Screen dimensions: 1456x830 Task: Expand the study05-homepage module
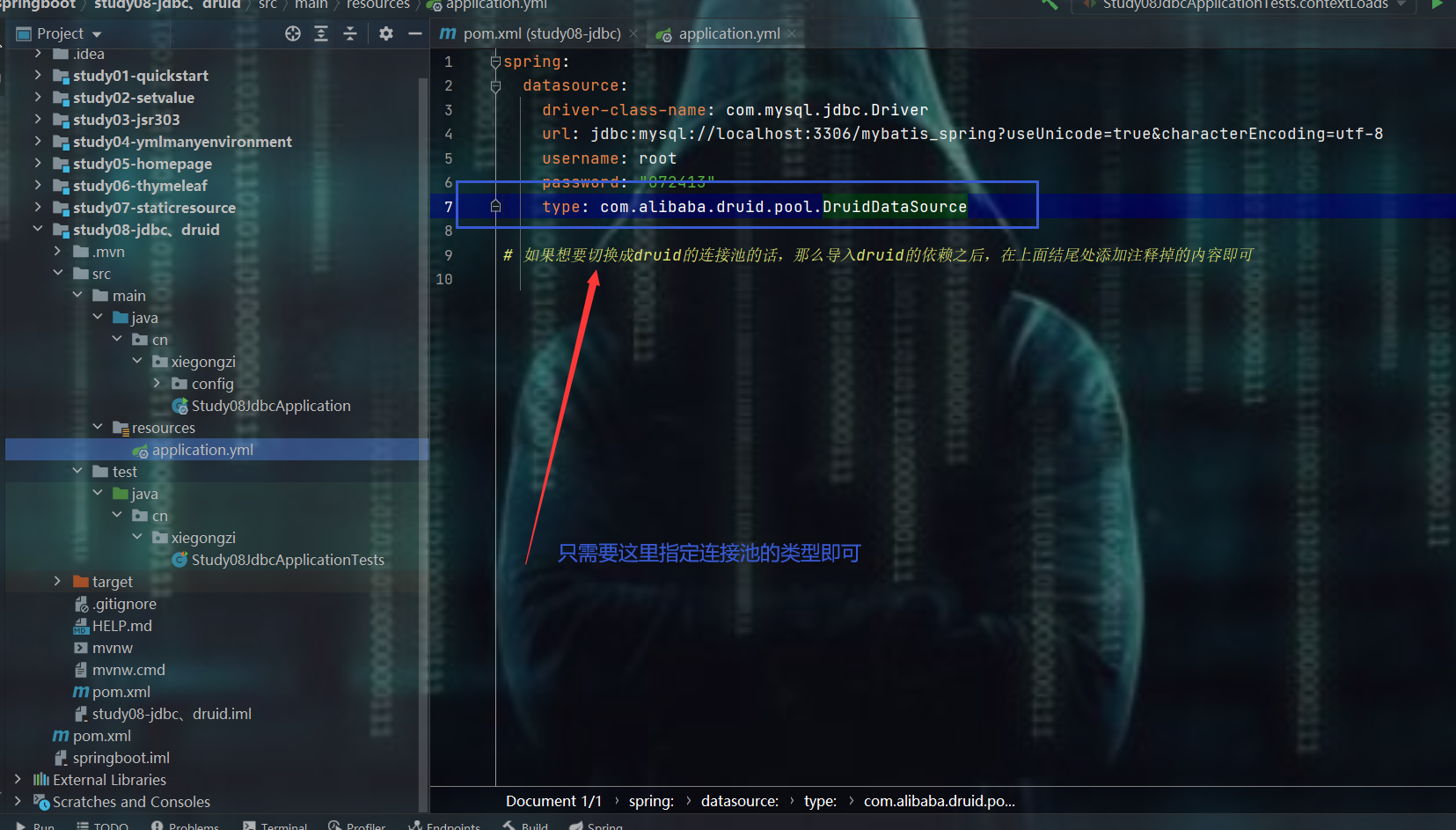point(38,164)
